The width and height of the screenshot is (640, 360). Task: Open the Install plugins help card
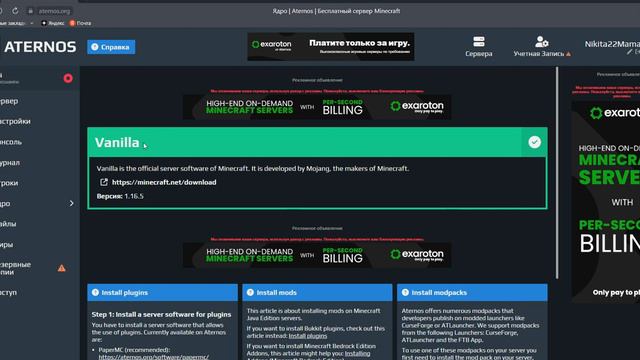coord(162,292)
